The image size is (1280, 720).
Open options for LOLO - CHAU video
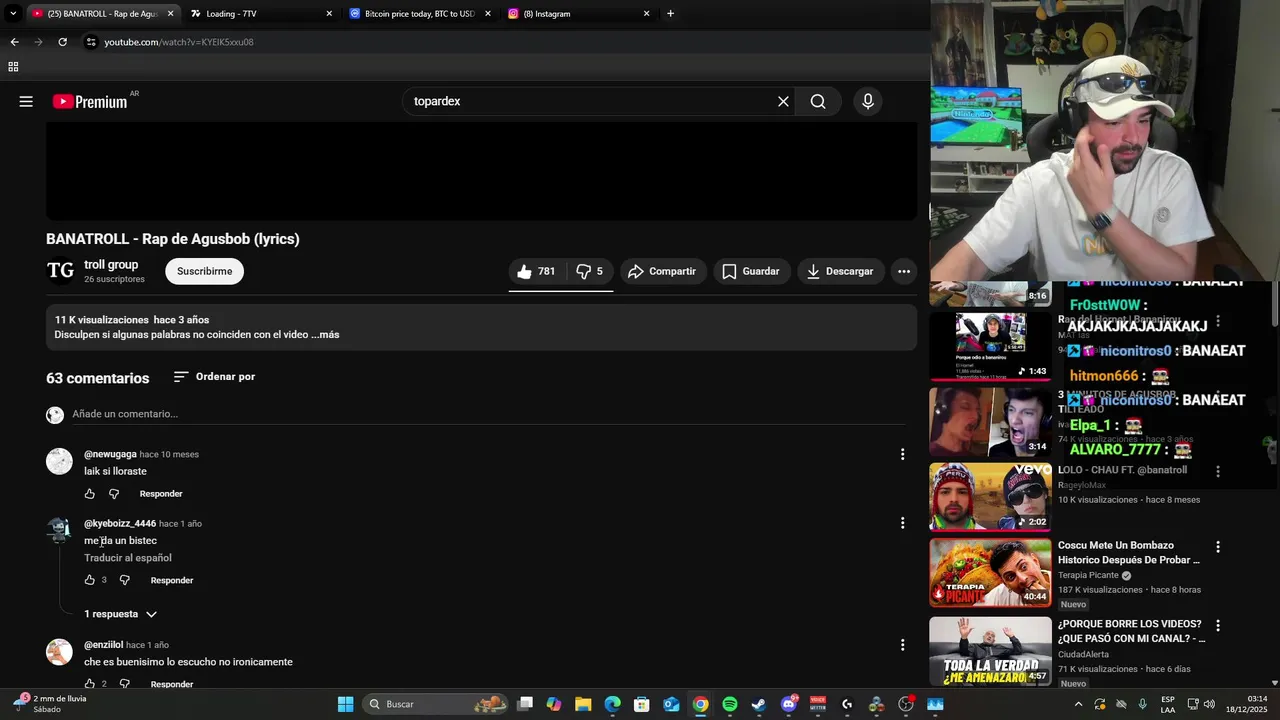click(1218, 471)
